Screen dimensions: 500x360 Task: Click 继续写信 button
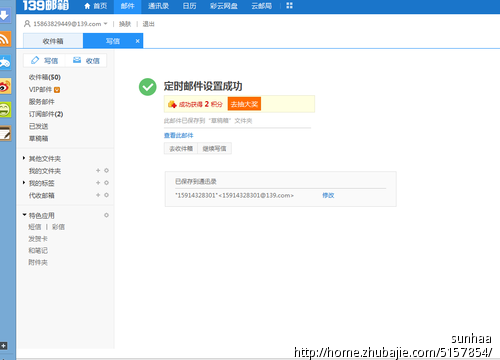[x=214, y=149]
